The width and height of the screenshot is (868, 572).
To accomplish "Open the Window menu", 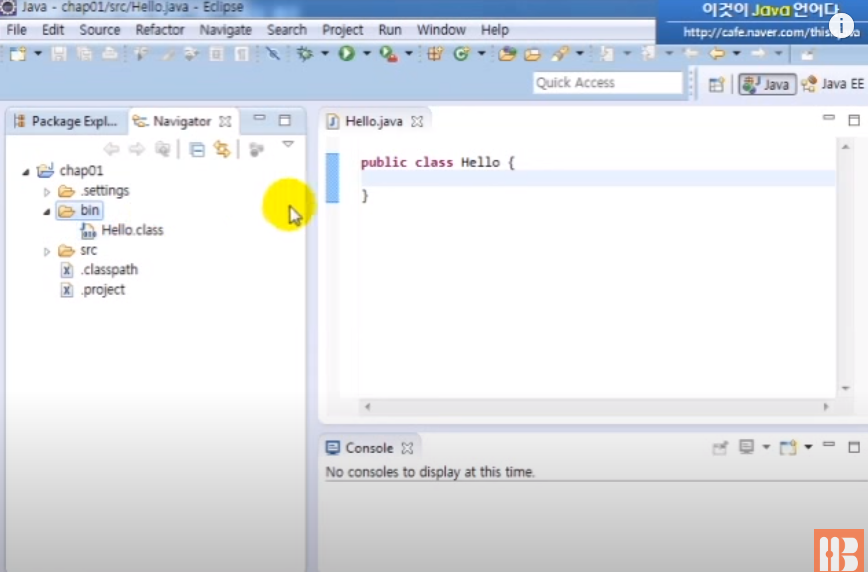I will [x=441, y=30].
